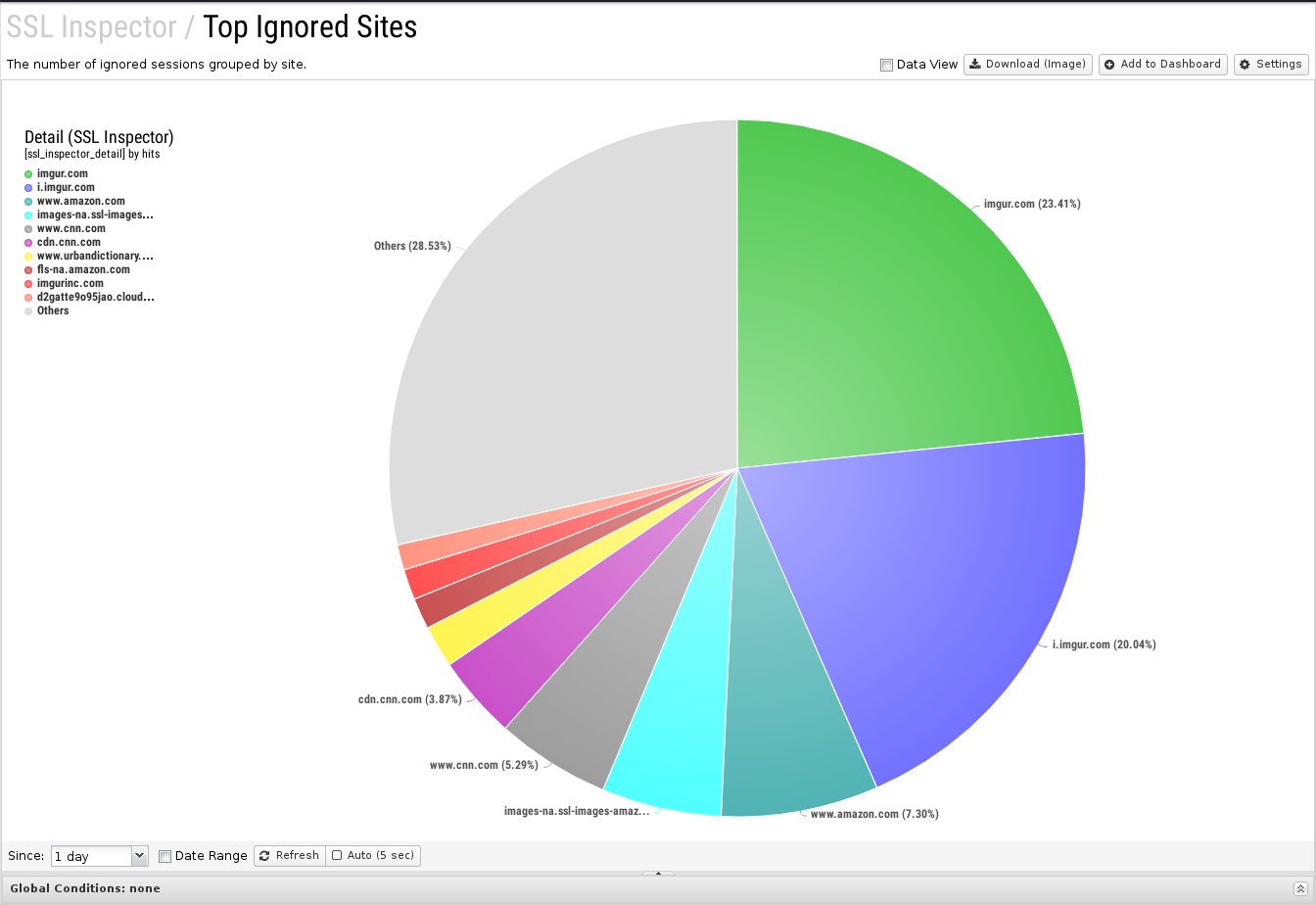Click the gear icon in Settings button
The image size is (1316, 905).
coord(1245,65)
